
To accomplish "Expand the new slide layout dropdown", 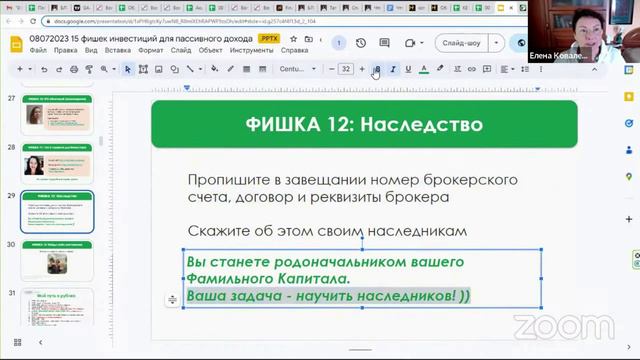I will point(30,69).
